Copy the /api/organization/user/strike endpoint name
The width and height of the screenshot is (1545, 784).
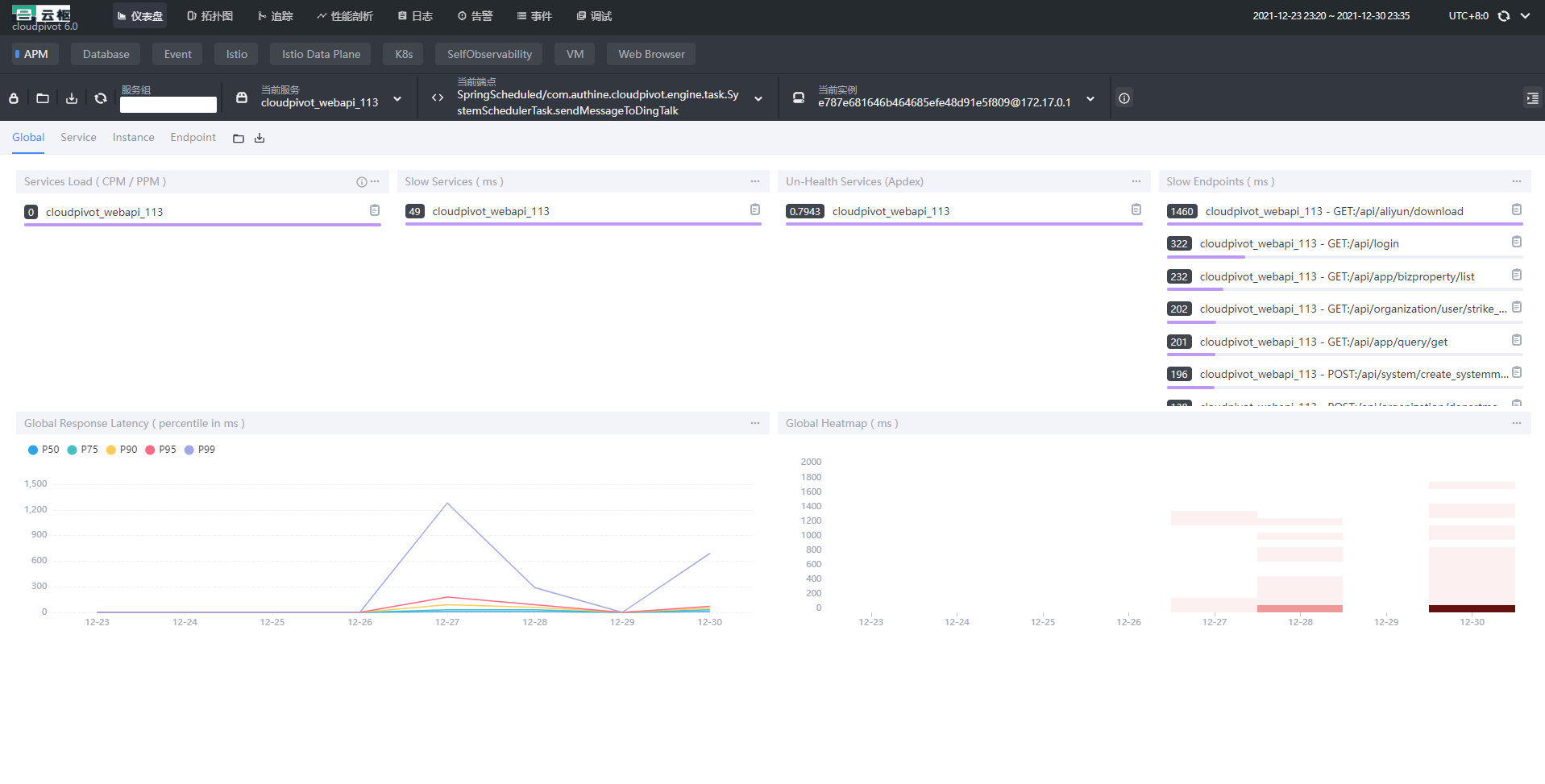pos(1517,307)
